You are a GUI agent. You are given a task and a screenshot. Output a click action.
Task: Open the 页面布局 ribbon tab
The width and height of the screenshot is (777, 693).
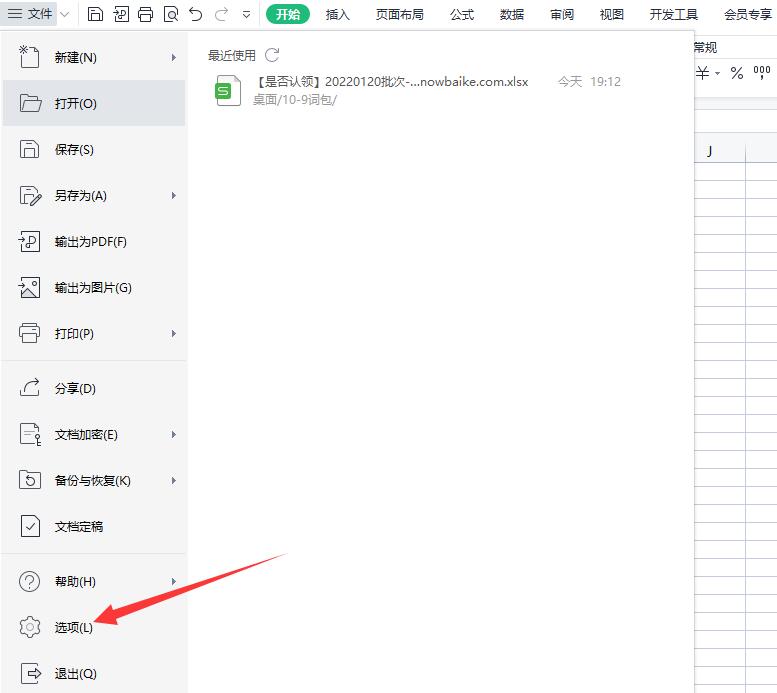click(399, 14)
